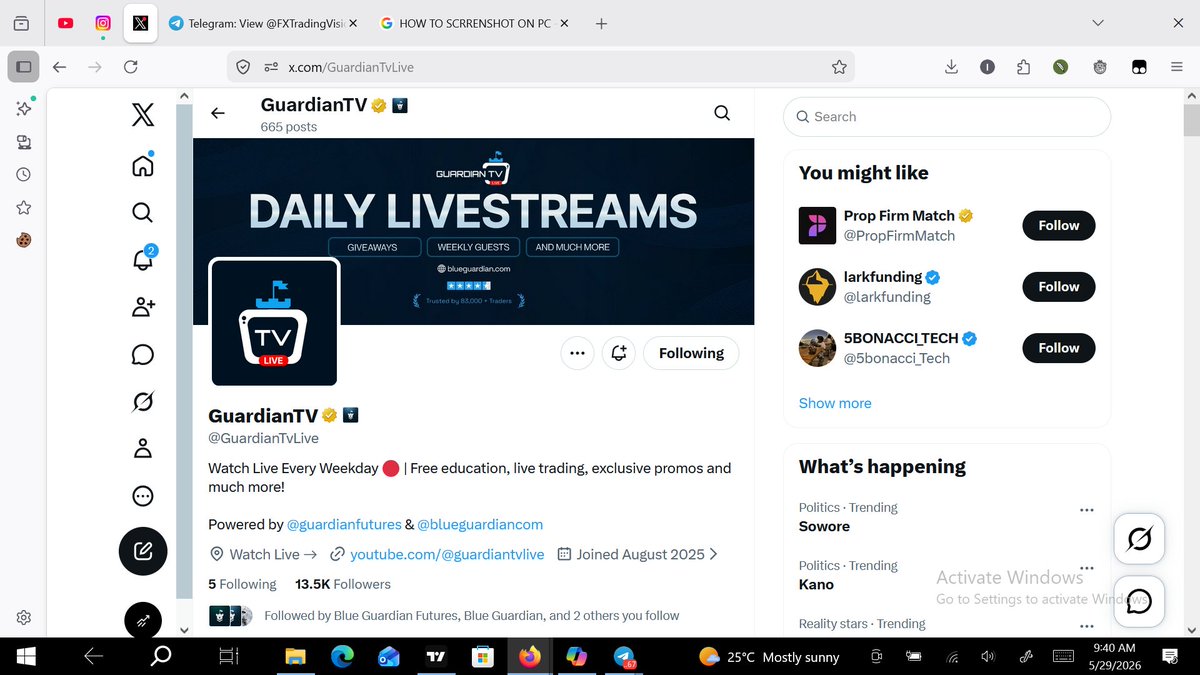Go back one page in browser

click(59, 67)
